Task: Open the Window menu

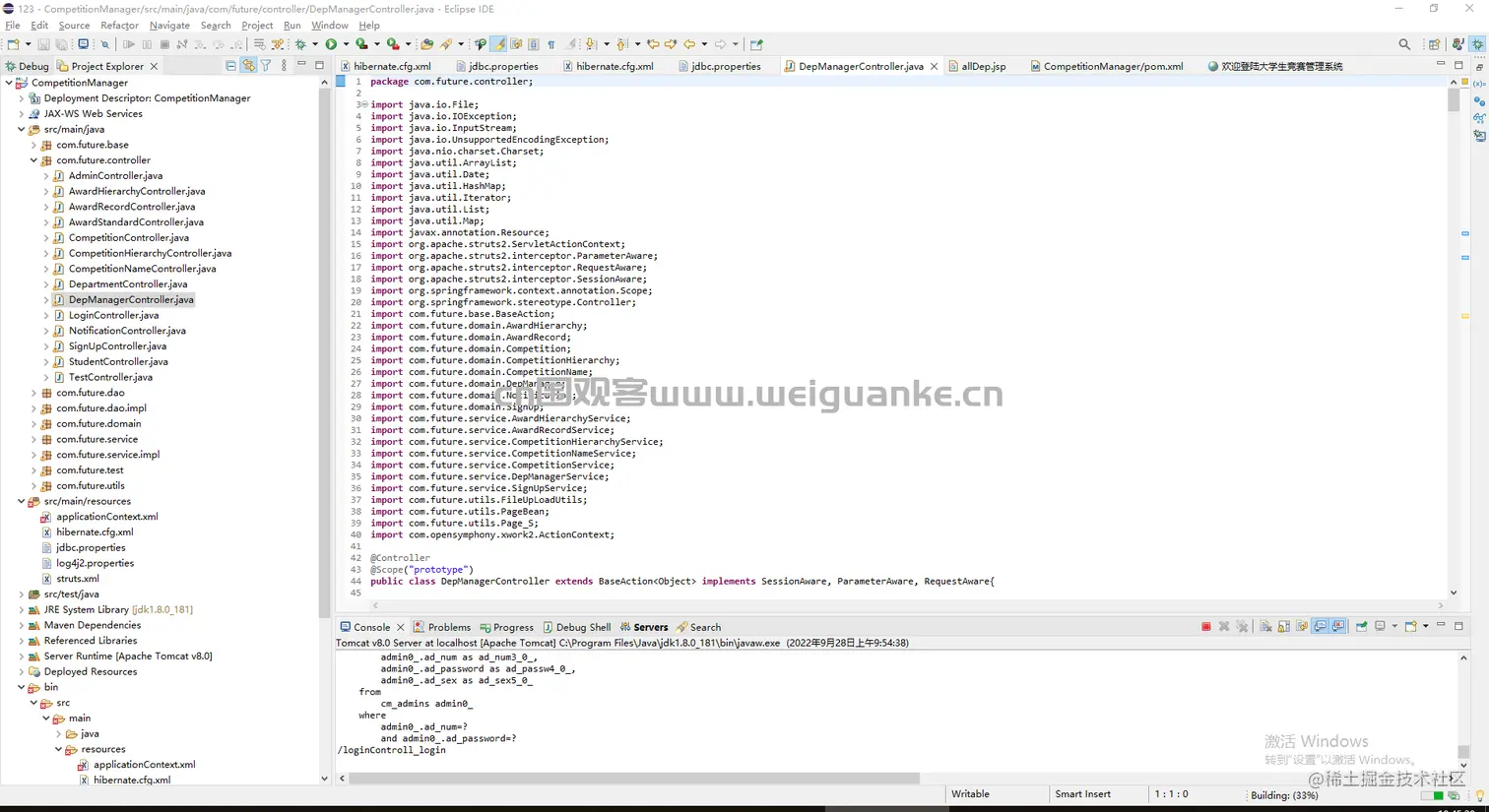Action: click(x=330, y=26)
